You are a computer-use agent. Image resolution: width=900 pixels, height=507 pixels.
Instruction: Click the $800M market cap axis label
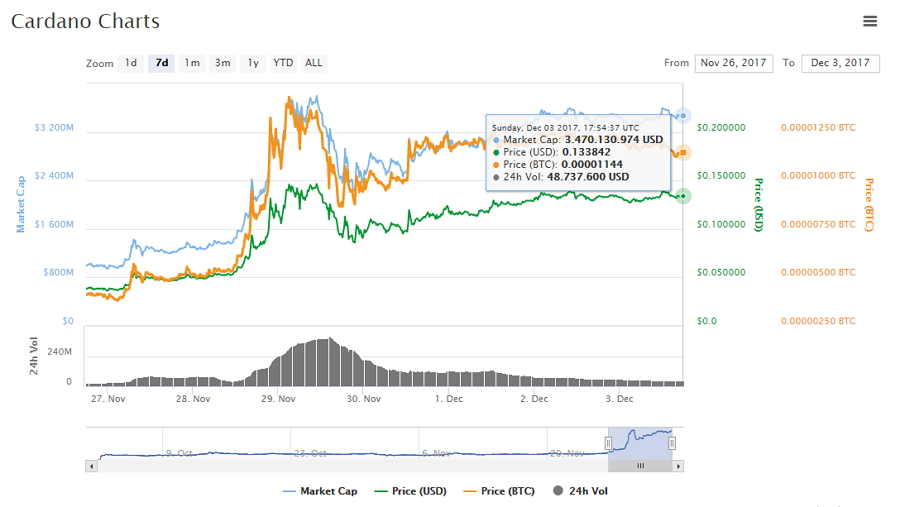[x=59, y=273]
